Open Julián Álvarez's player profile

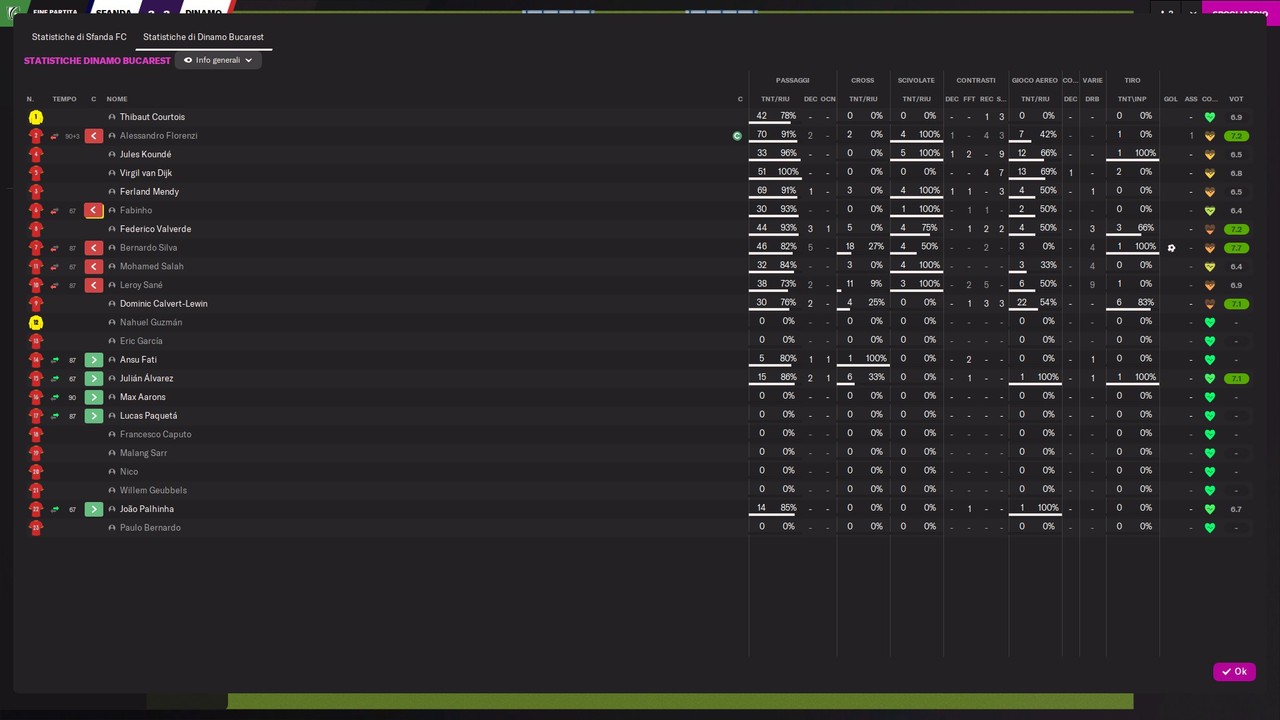click(x=146, y=379)
